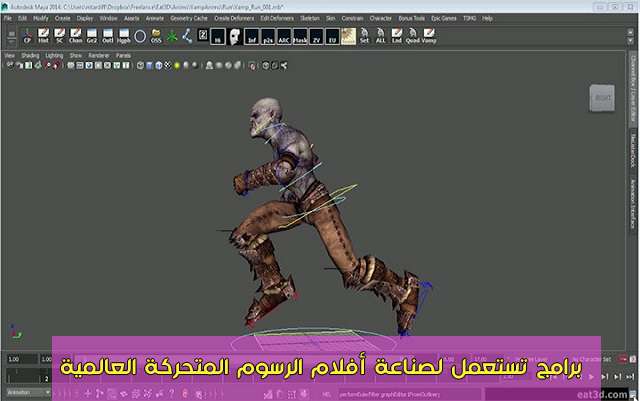Viewport: 640px width, 401px height.
Task: Open the Constrain menu
Action: coord(352,18)
